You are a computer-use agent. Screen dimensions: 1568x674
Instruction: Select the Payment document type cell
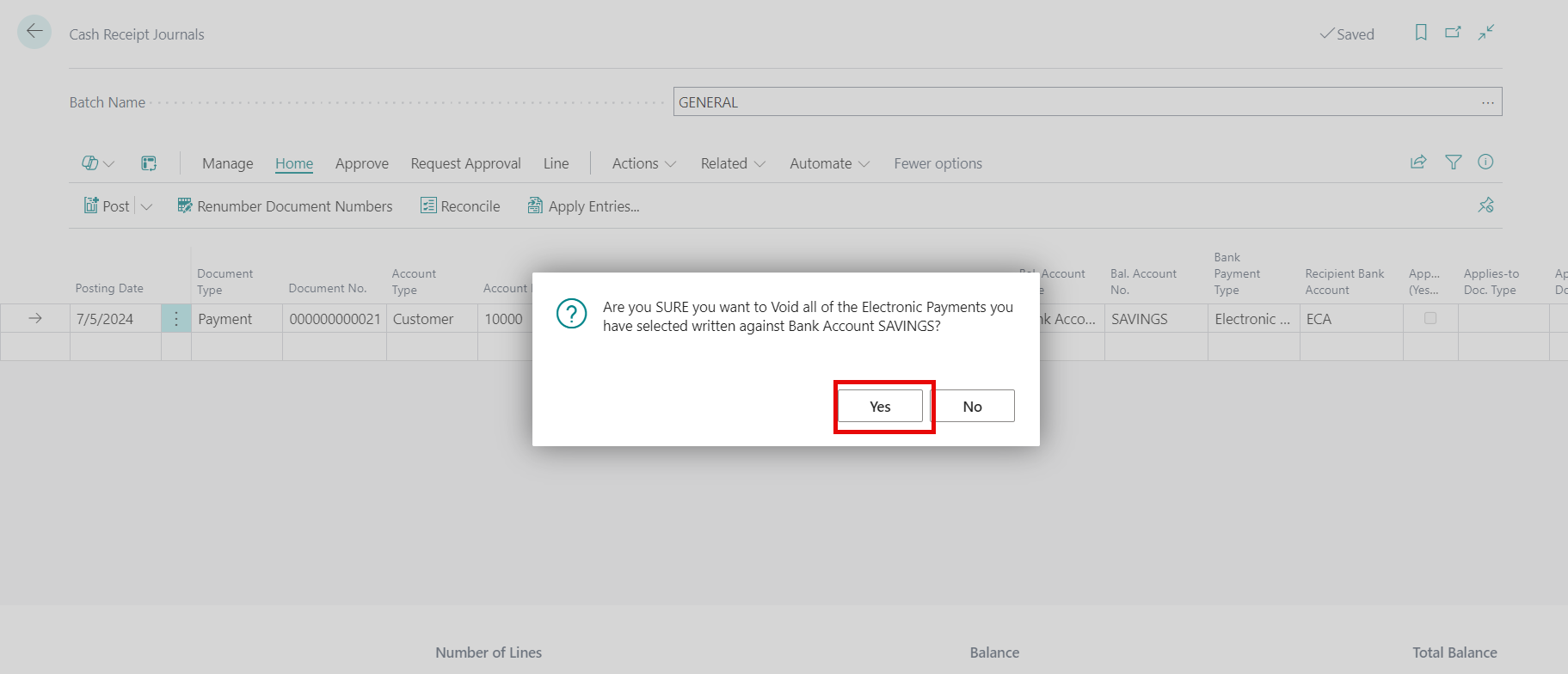point(237,318)
